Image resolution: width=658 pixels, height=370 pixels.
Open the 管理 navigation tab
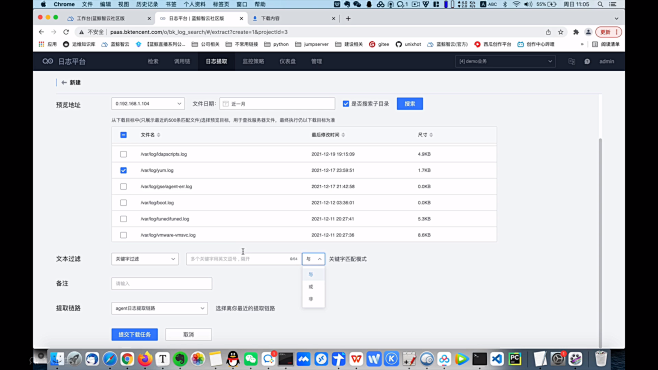click(316, 61)
